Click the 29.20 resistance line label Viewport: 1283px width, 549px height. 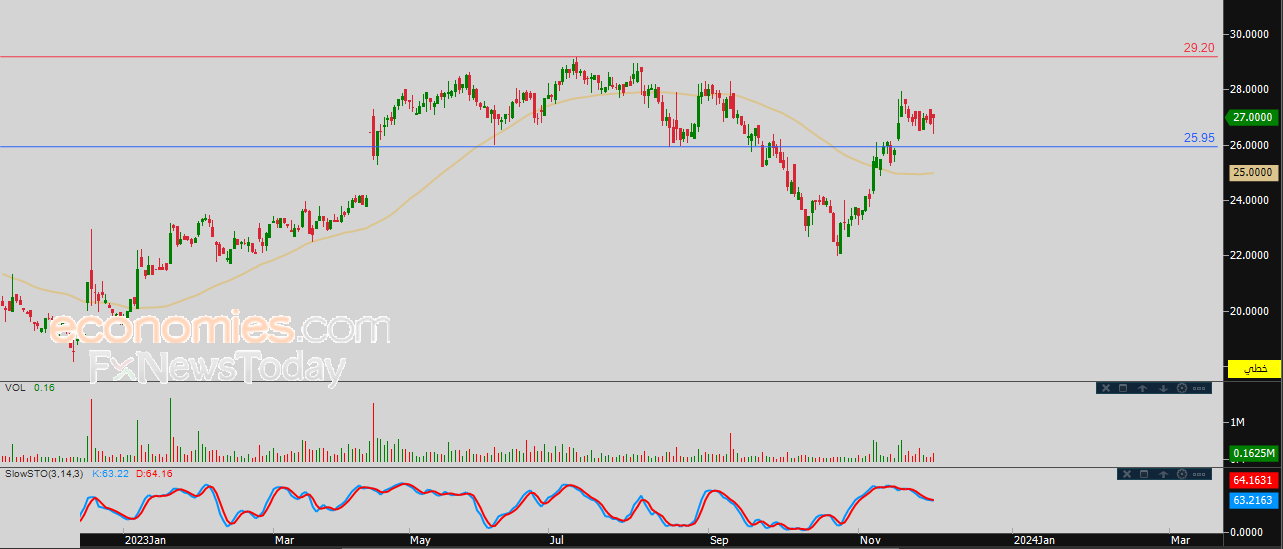tap(1199, 47)
